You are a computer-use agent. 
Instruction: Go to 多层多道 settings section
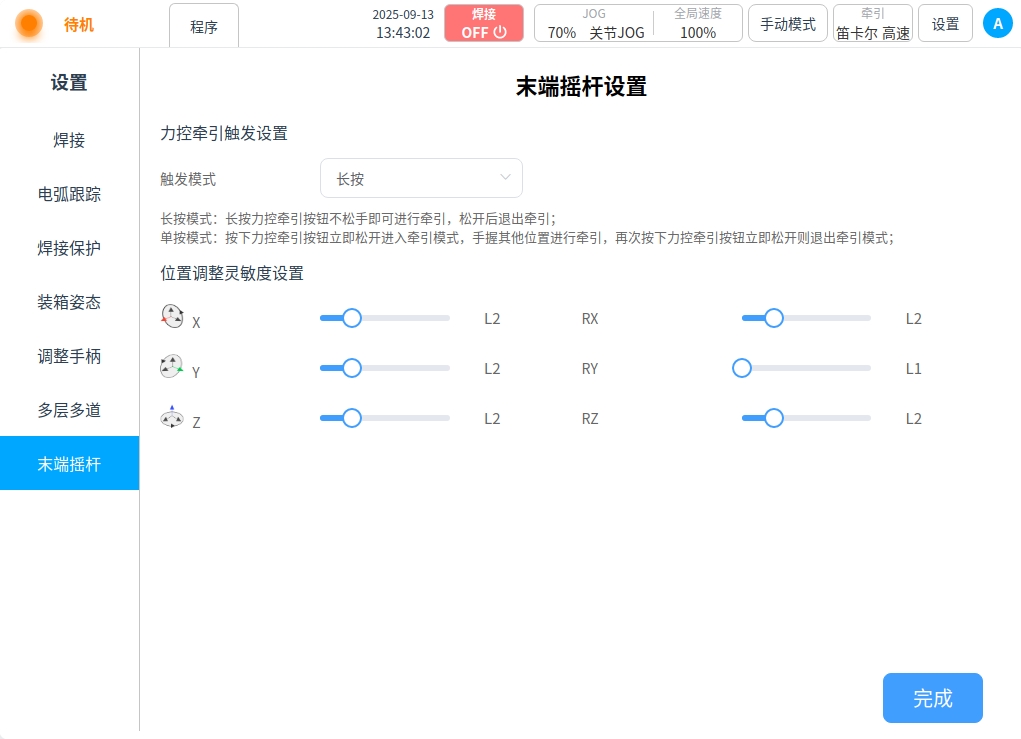click(69, 410)
